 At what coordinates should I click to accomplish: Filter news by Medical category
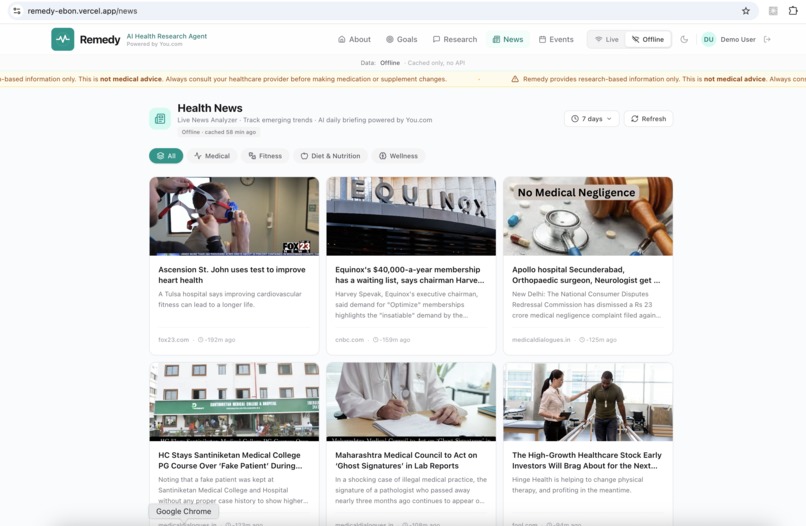pyautogui.click(x=212, y=156)
